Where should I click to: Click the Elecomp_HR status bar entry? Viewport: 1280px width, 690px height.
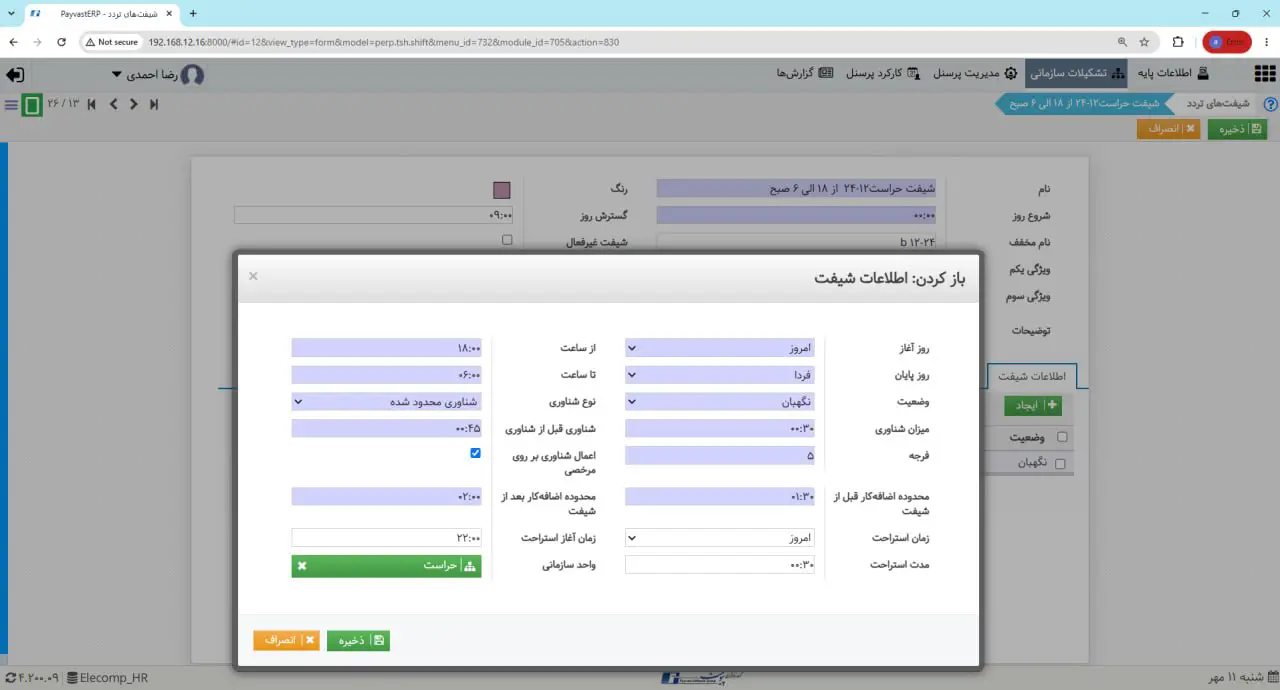point(106,678)
